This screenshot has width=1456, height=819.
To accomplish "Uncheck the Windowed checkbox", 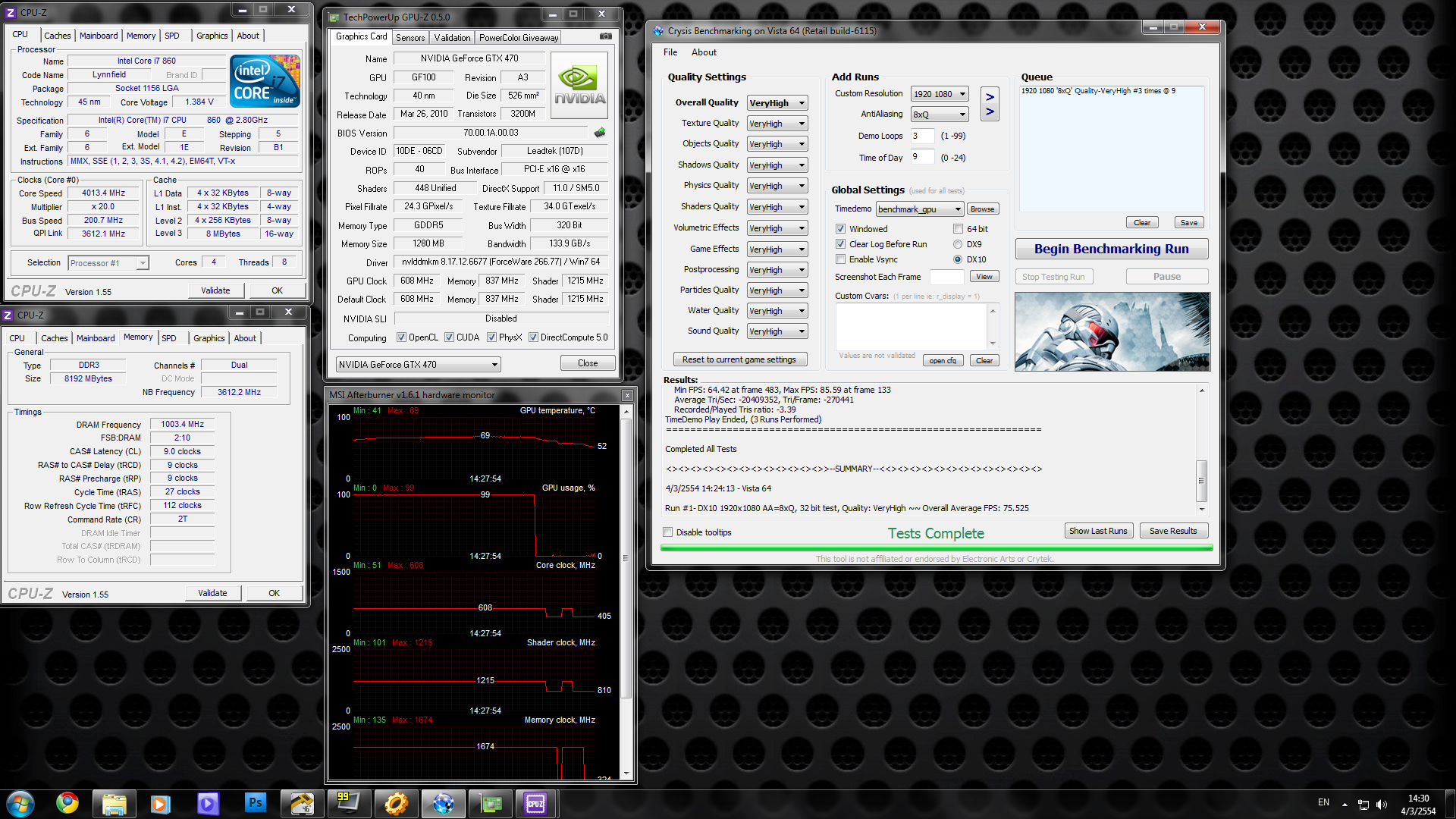I will click(x=840, y=229).
